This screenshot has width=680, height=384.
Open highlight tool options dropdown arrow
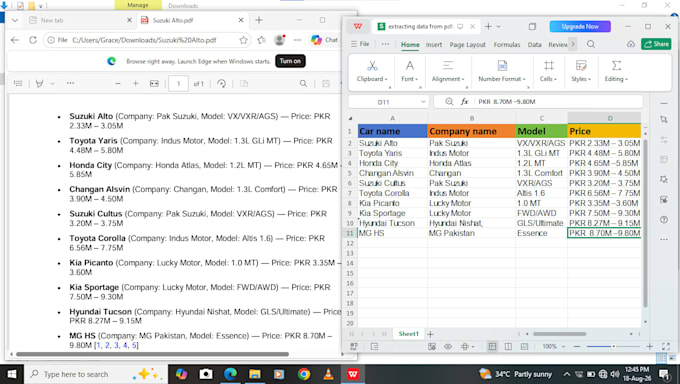pos(52,83)
